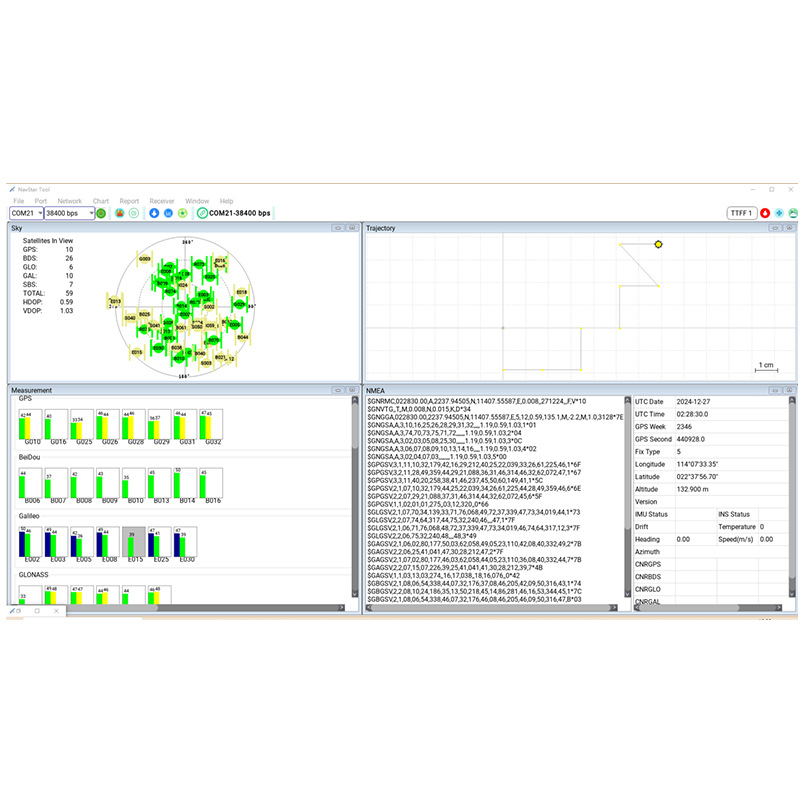Click the blue download arrow icon
Image resolution: width=800 pixels, height=800 pixels.
click(154, 213)
